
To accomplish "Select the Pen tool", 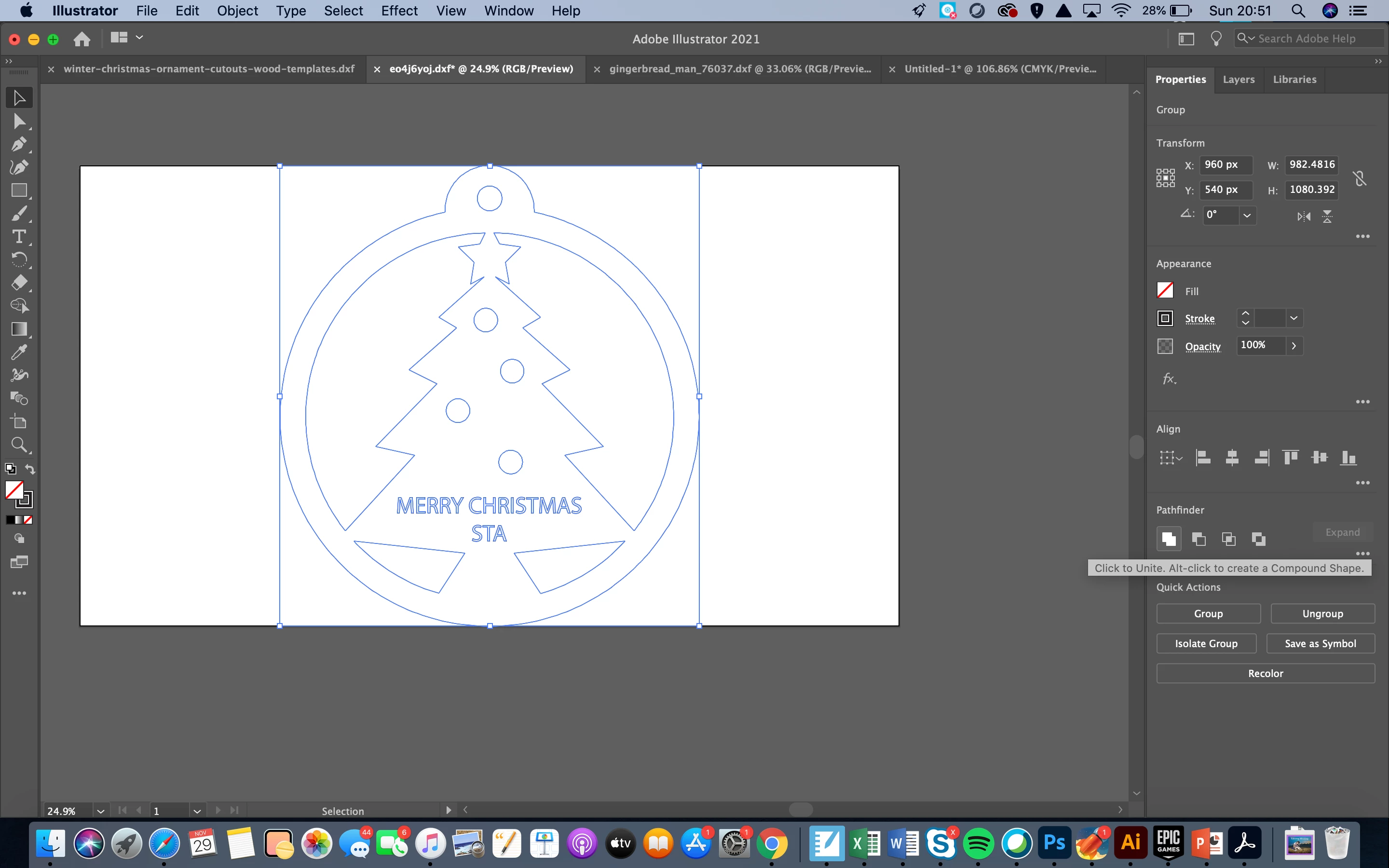I will [x=19, y=144].
